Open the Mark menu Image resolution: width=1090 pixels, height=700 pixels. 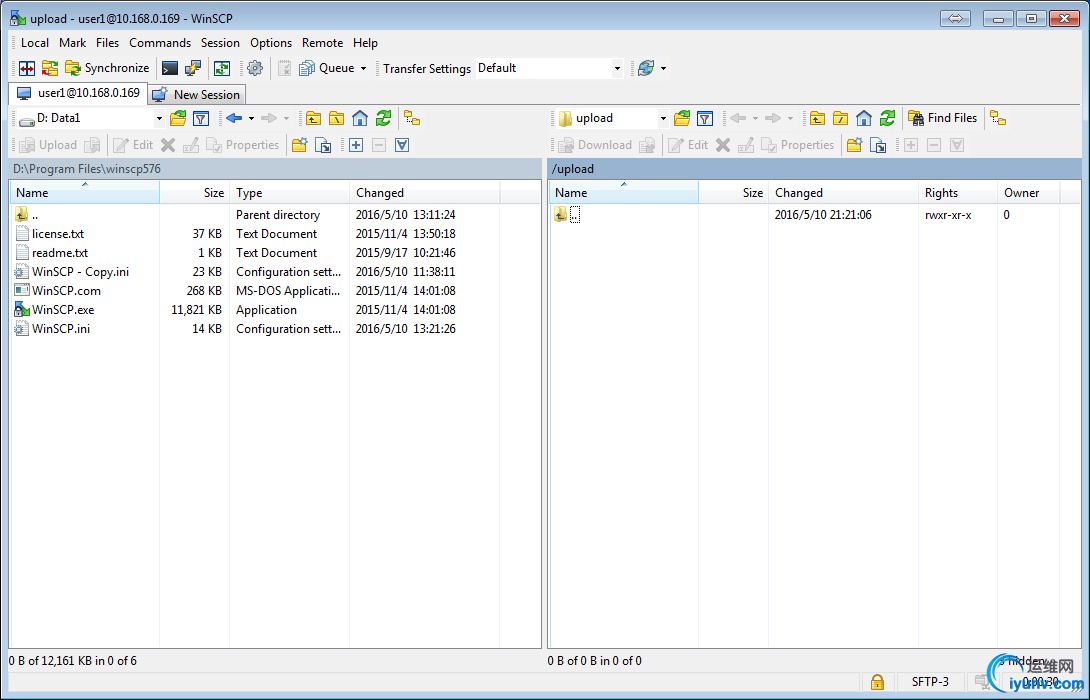[72, 43]
